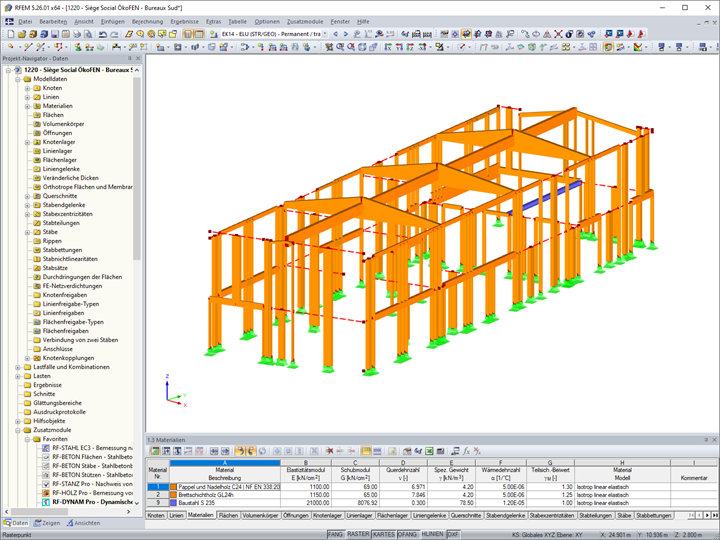Click the orange color swatch of material 1
This screenshot has width=720, height=540.
(174, 487)
